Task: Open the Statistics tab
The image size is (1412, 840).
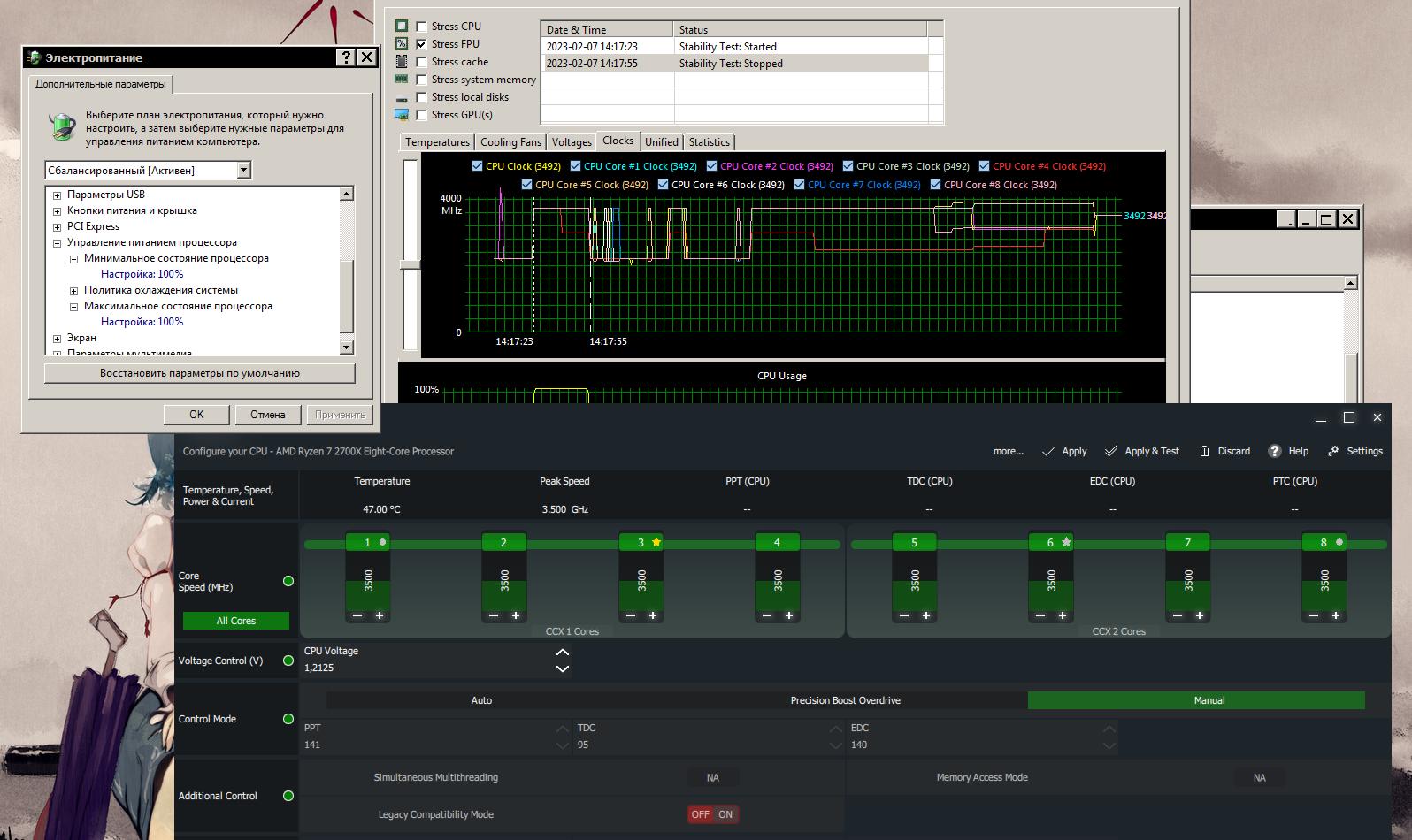Action: [x=709, y=142]
